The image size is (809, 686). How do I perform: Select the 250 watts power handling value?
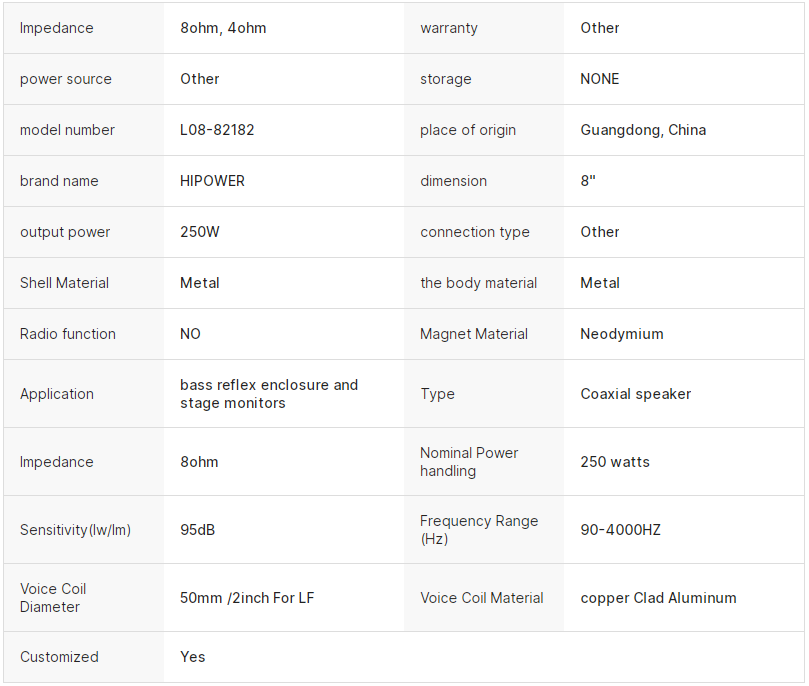[x=615, y=462]
